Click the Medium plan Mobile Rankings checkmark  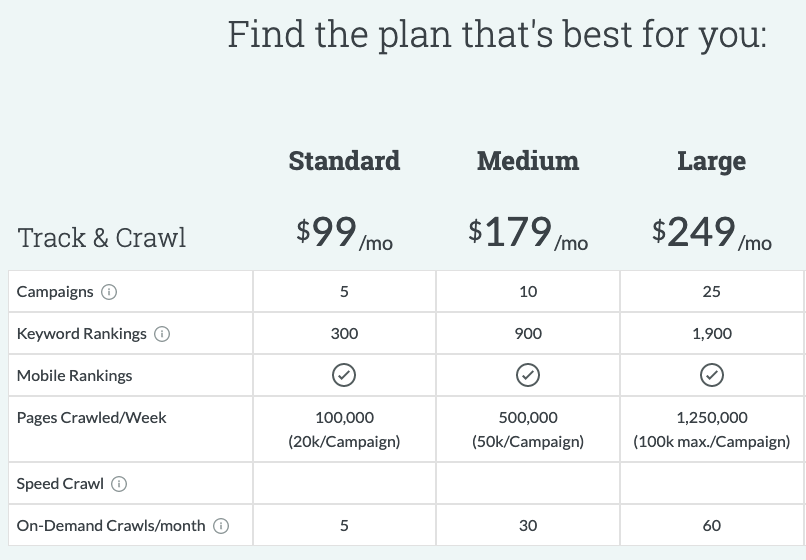528,375
